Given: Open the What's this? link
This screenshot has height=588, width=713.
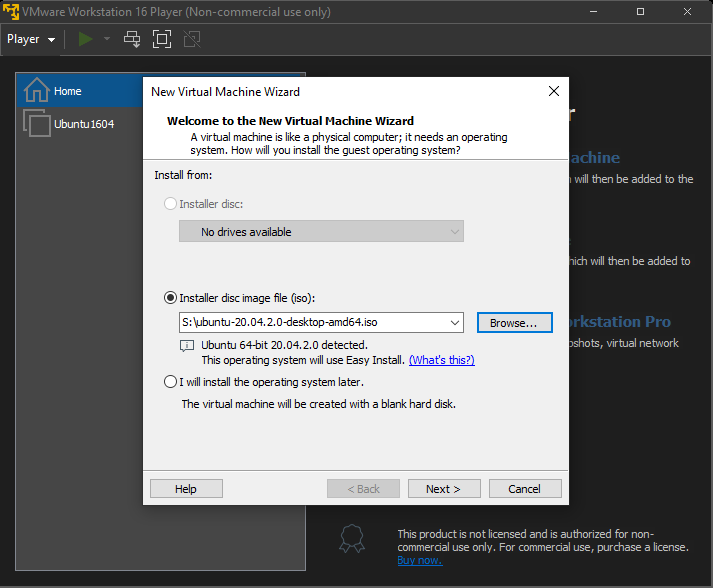Looking at the screenshot, I should 442,360.
